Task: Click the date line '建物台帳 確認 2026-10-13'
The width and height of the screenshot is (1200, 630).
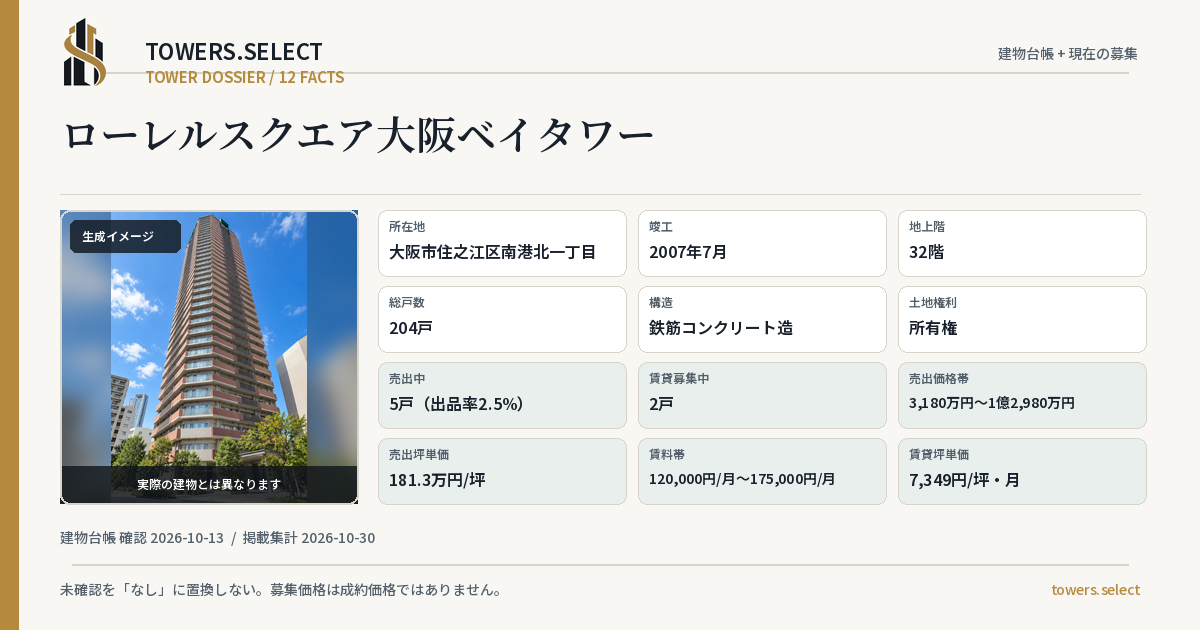Action: [x=142, y=538]
